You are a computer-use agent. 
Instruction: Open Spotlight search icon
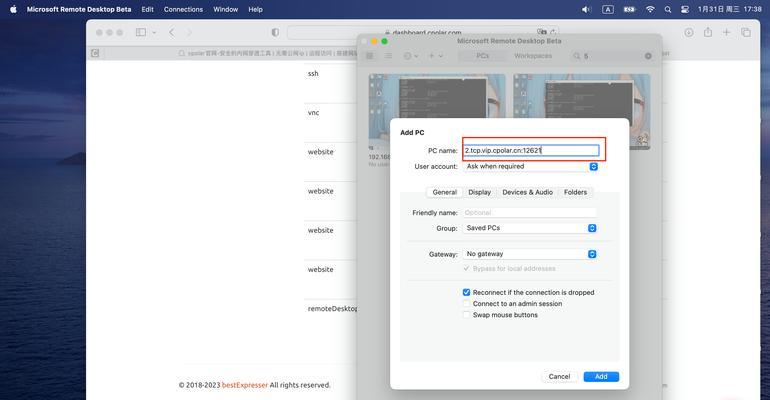pyautogui.click(x=668, y=9)
